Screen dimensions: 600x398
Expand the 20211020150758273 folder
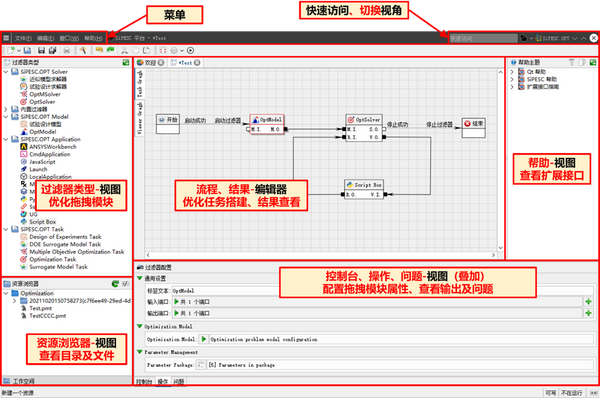[x=15, y=301]
